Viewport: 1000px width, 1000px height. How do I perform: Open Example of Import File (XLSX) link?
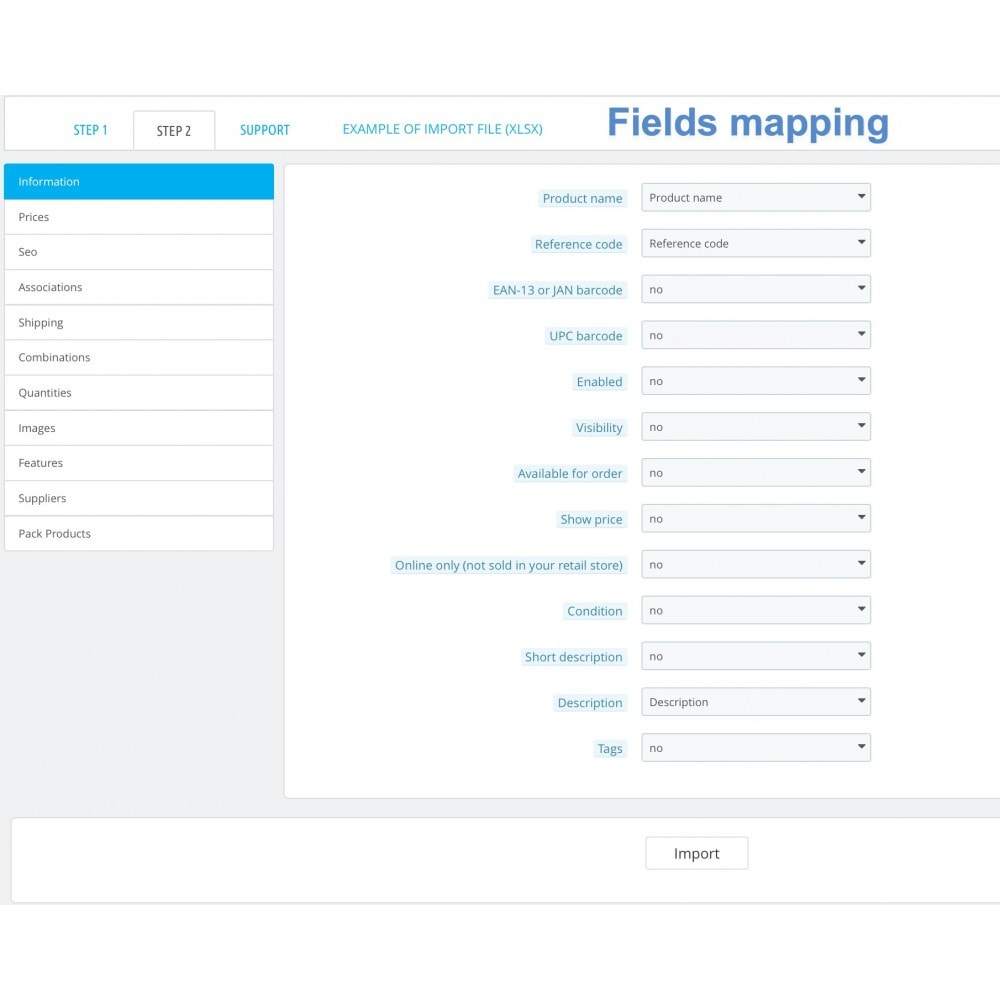pos(443,129)
